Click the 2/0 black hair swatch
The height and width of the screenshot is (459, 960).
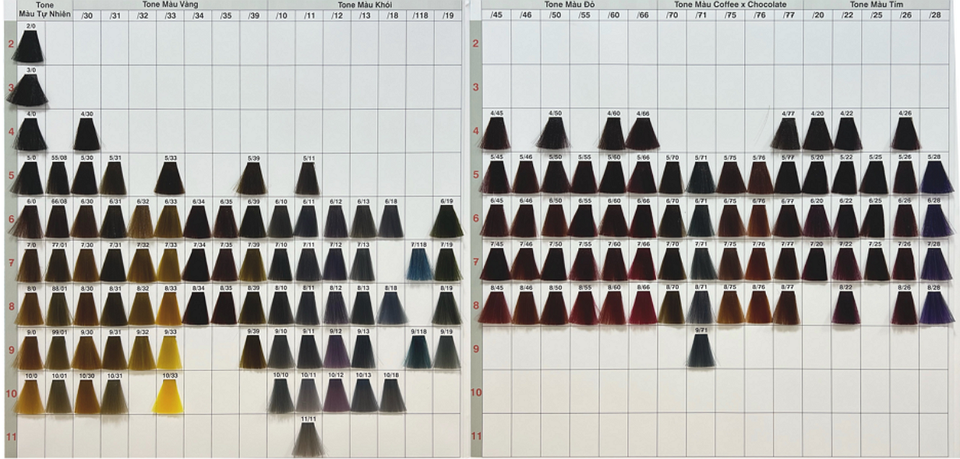[29, 46]
